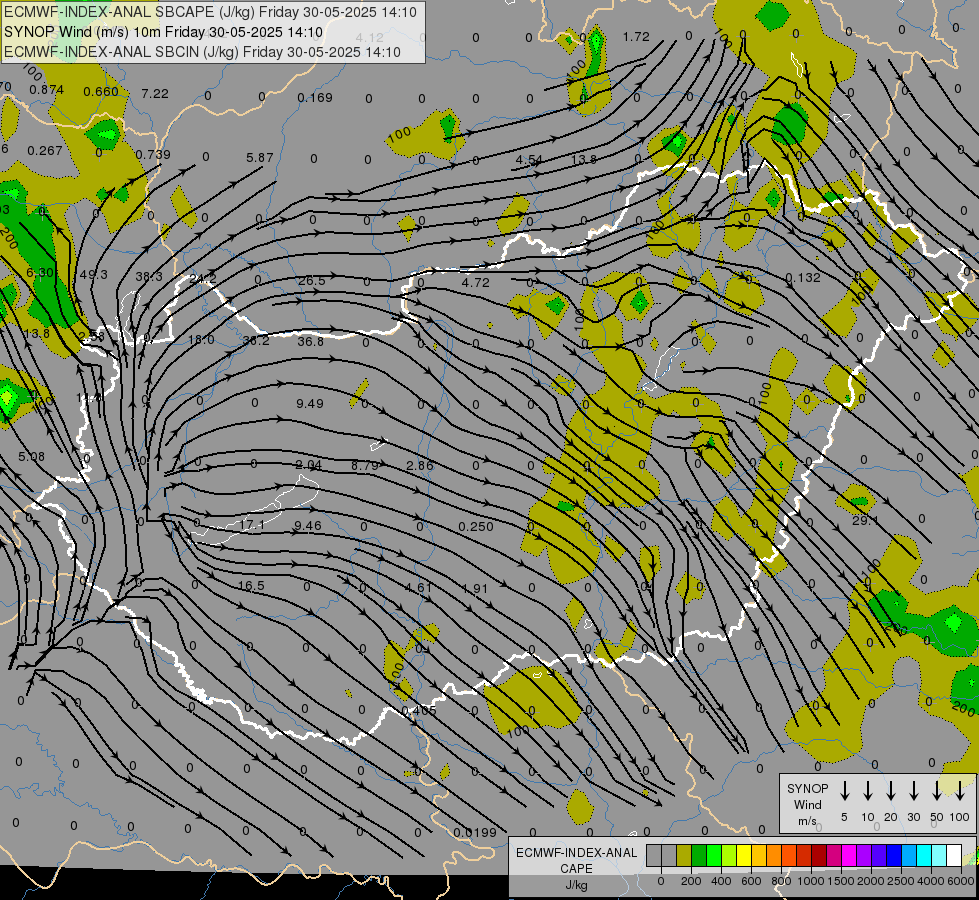This screenshot has width=979, height=900.
Task: Click the 0.739 value on the map
Action: [153, 154]
